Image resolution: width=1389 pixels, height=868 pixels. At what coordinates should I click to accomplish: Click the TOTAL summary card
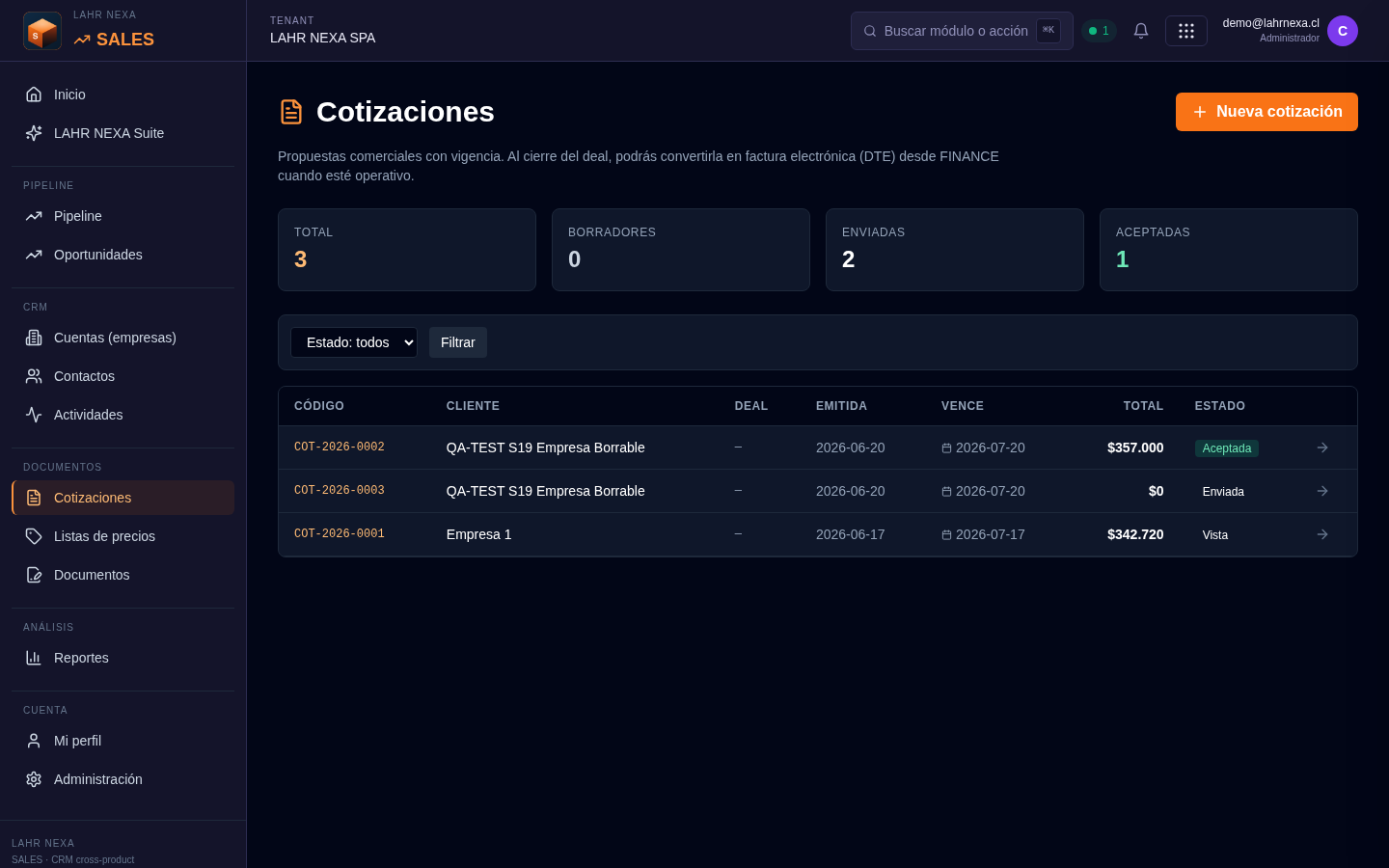tap(407, 250)
